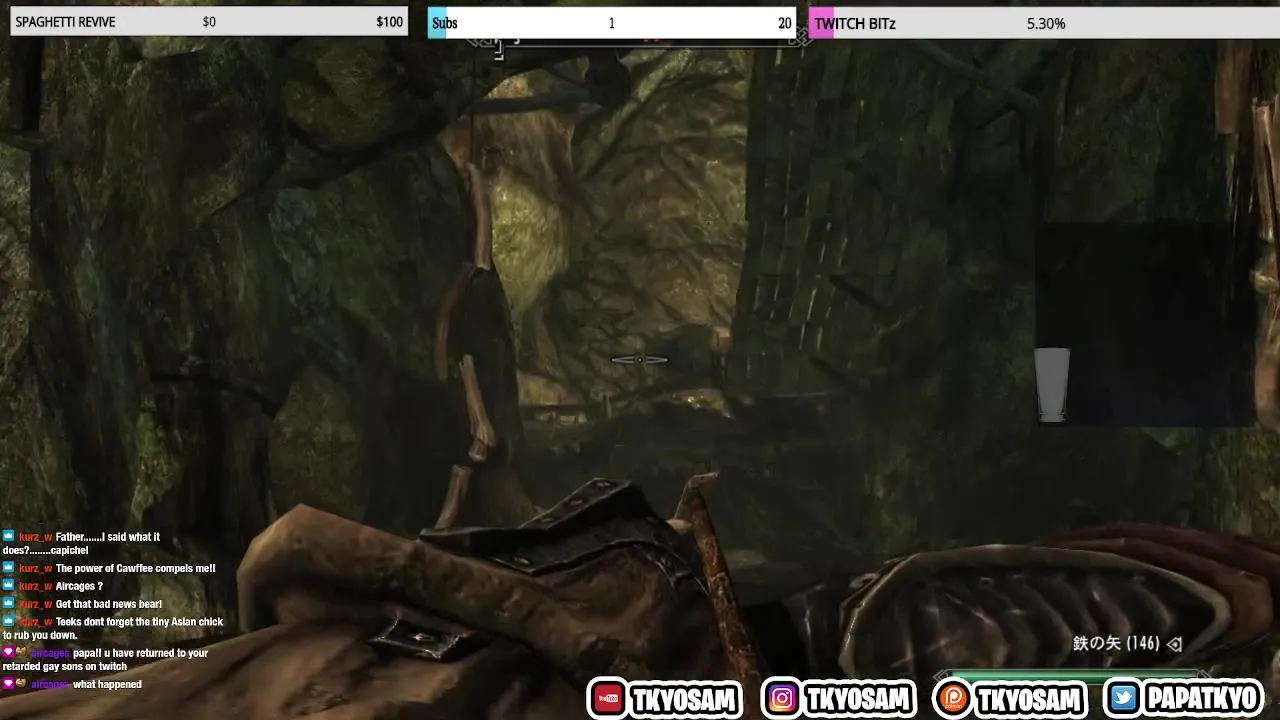The image size is (1280, 720).
Task: Click the Twitter bird icon
Action: click(x=1125, y=699)
